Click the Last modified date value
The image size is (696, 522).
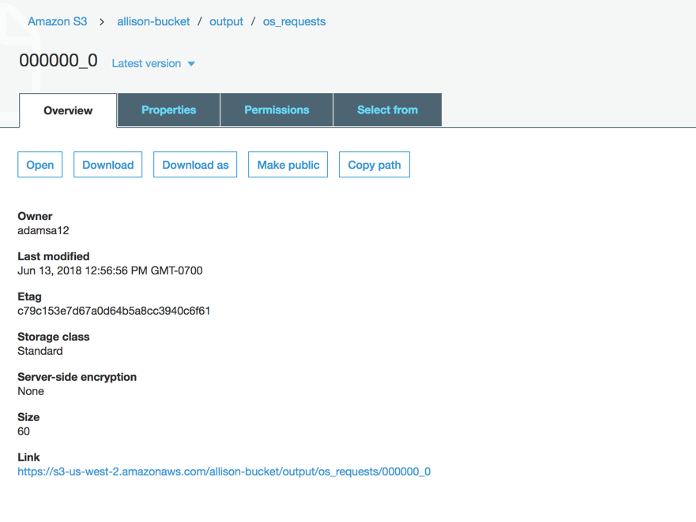pos(110,270)
